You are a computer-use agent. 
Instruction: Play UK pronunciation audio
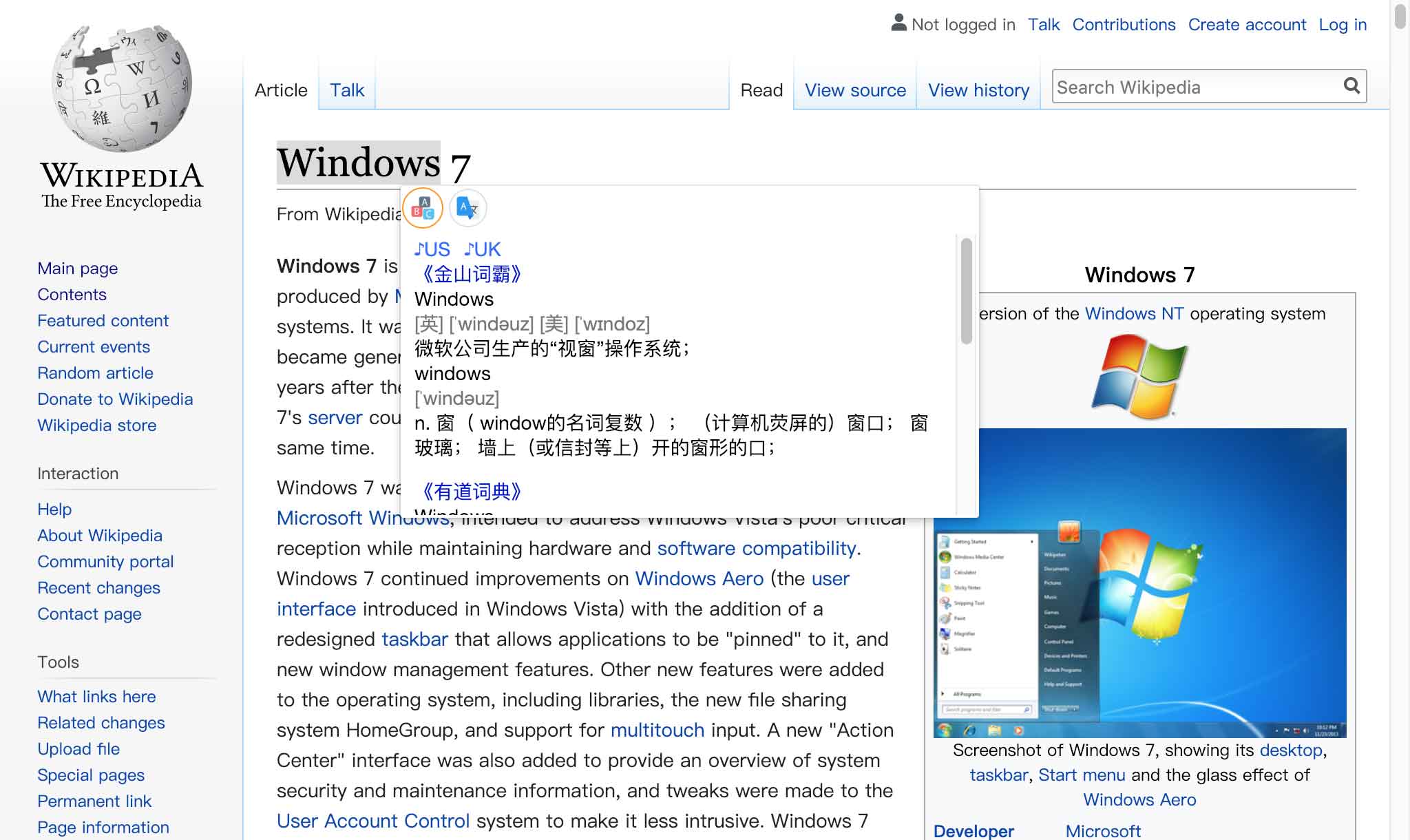[482, 249]
